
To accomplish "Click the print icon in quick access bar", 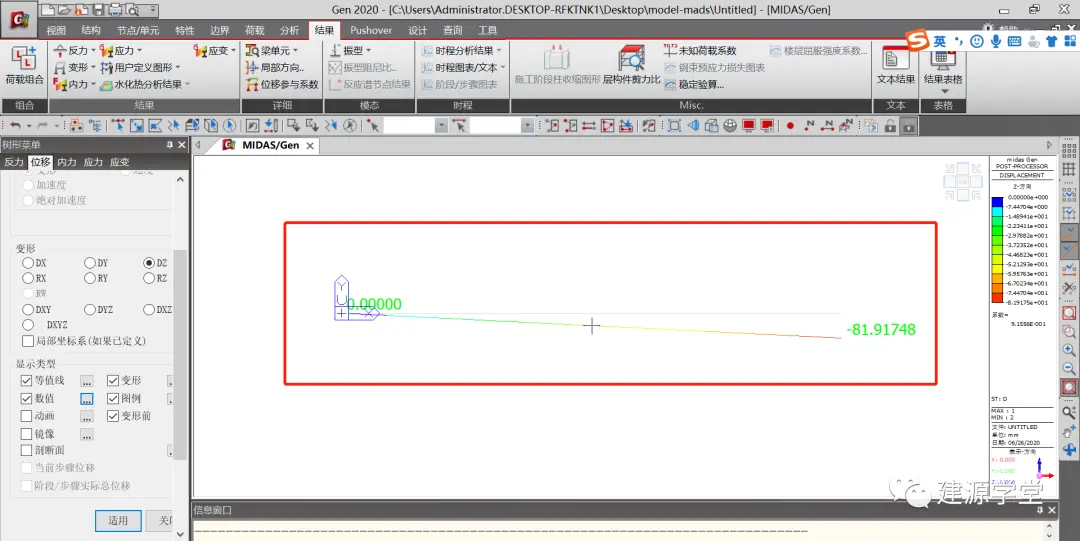I will click(115, 10).
